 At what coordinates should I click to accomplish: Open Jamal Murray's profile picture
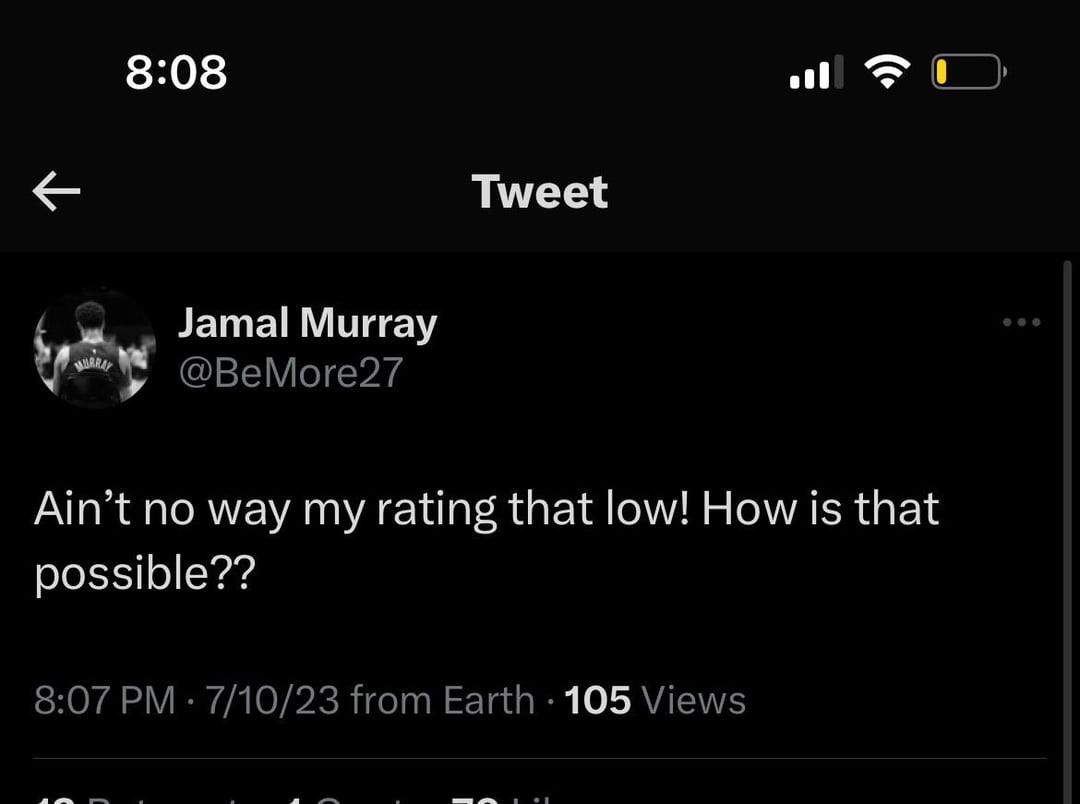(x=95, y=348)
